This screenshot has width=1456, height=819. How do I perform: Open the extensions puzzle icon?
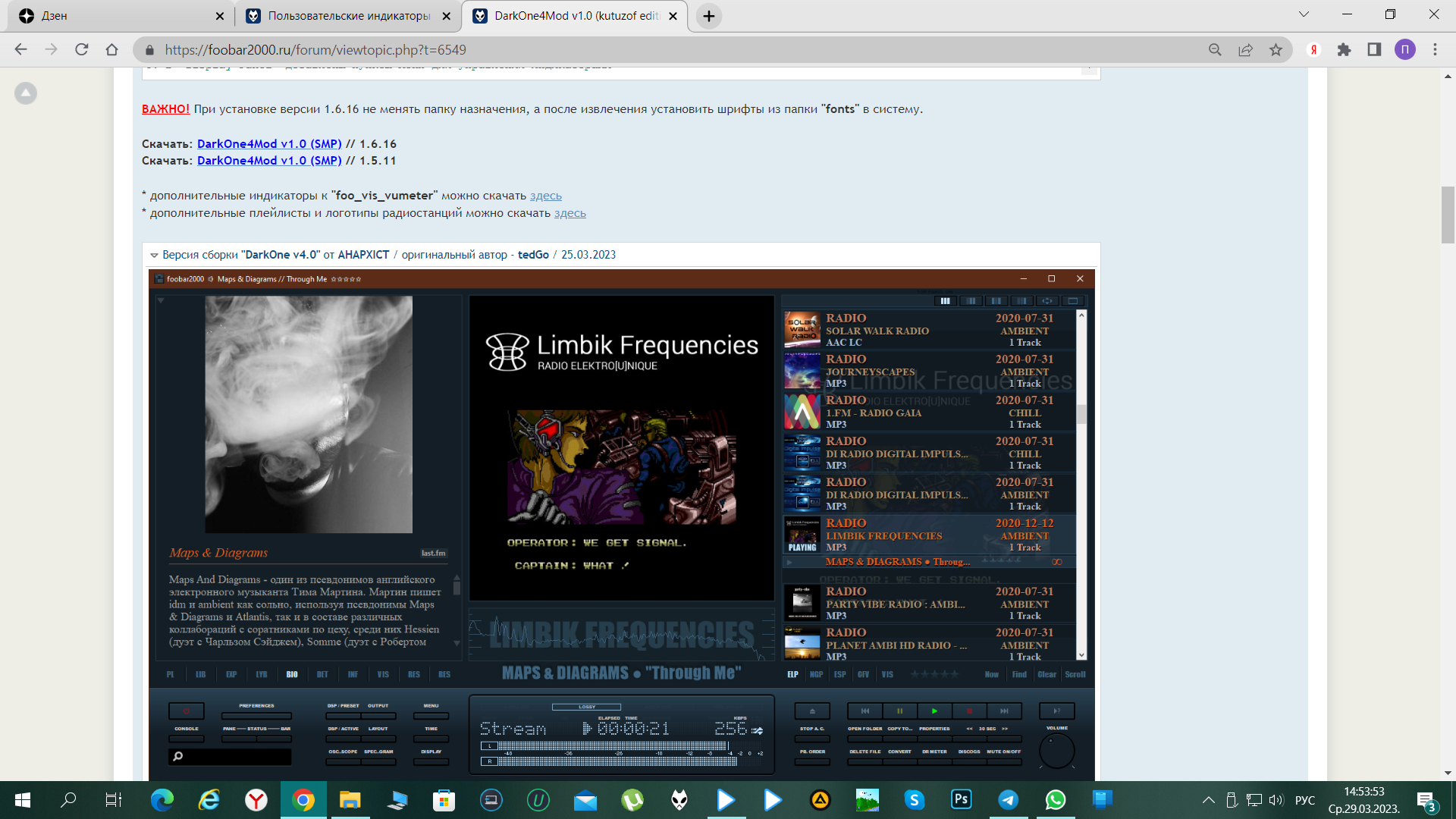coord(1344,50)
